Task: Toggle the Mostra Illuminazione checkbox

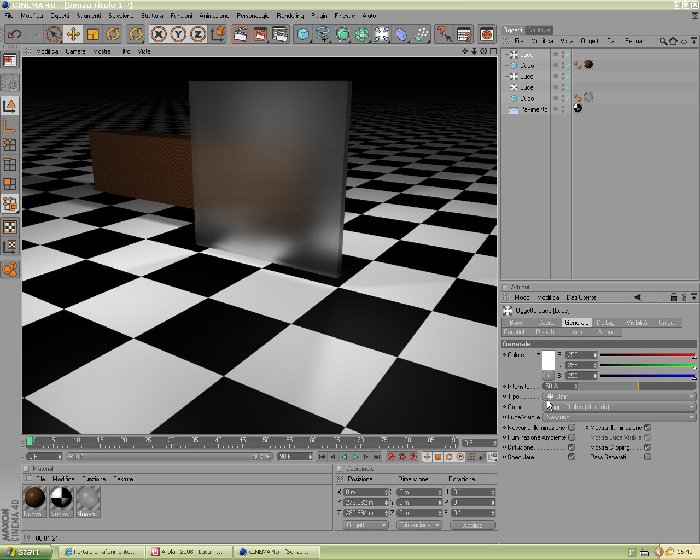Action: pyautogui.click(x=648, y=427)
